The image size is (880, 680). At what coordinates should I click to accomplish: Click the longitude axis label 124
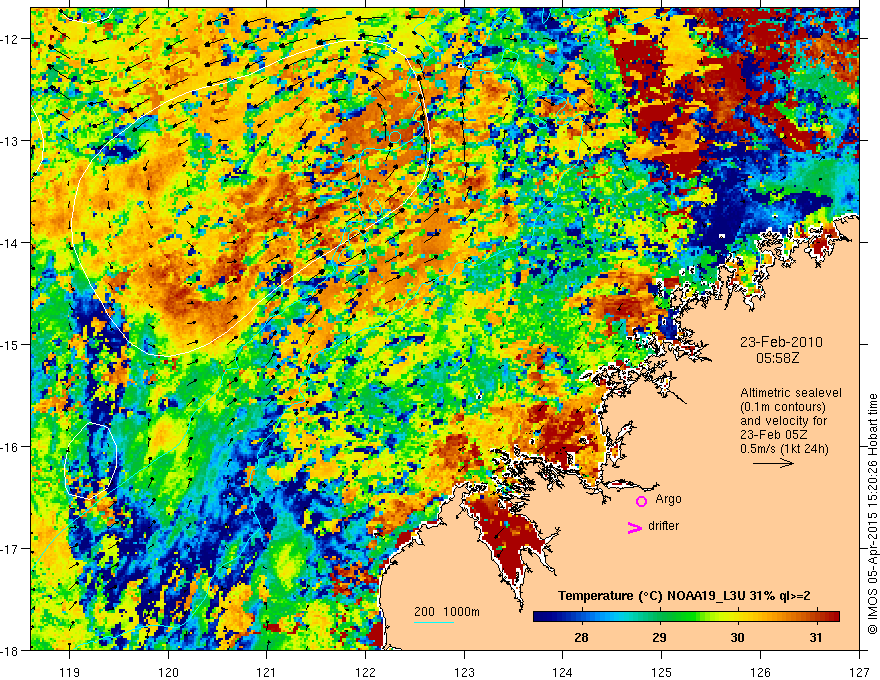[x=563, y=672]
